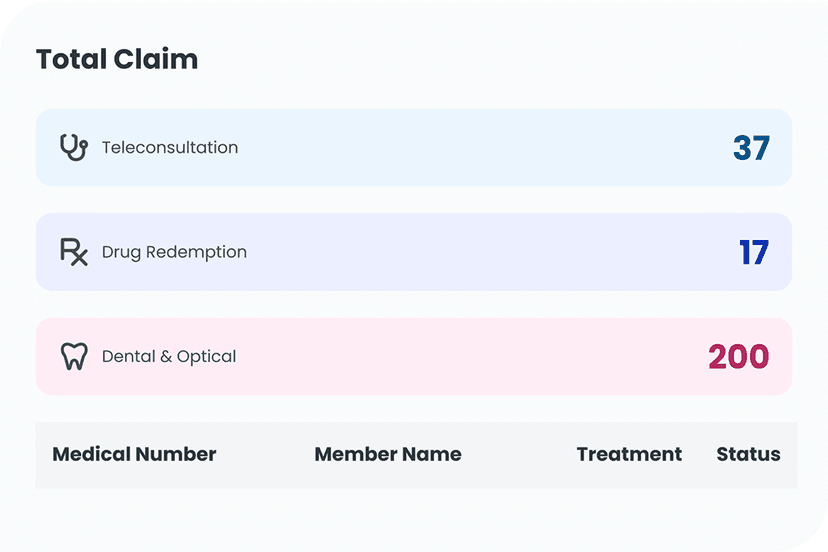Select the Drug Redemption label text
Viewport: 828px width, 552px height.
(174, 252)
